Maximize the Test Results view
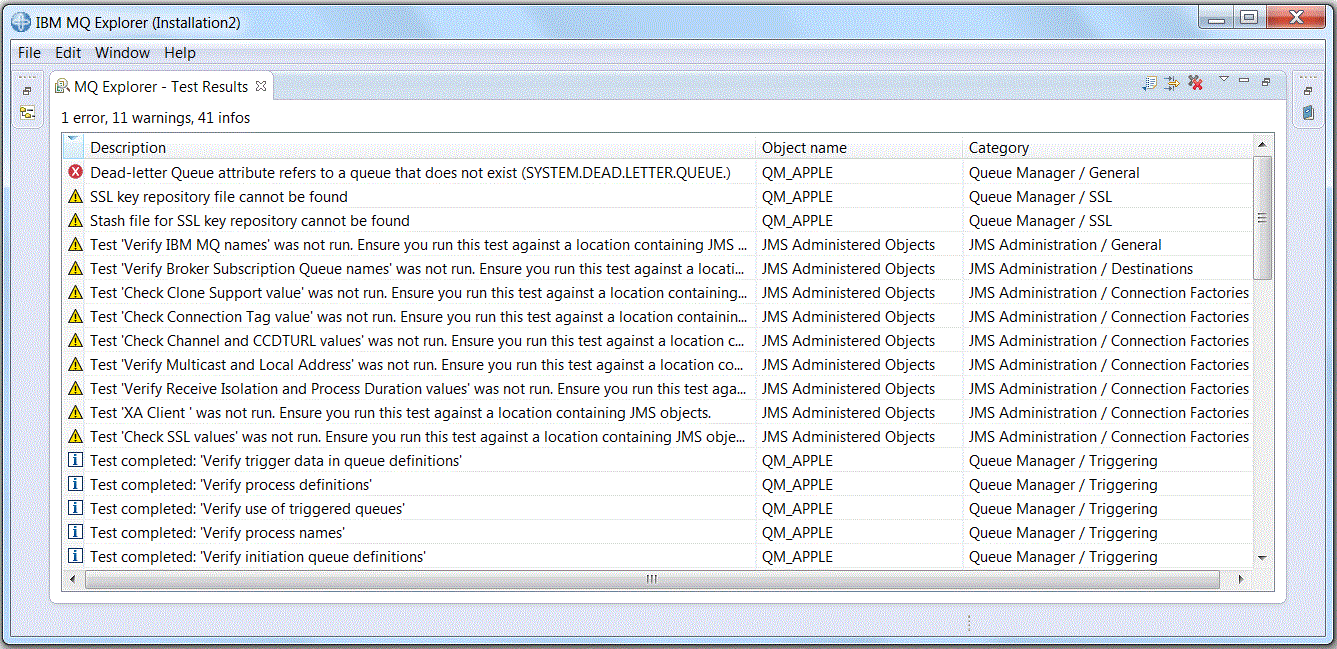 click(1266, 82)
